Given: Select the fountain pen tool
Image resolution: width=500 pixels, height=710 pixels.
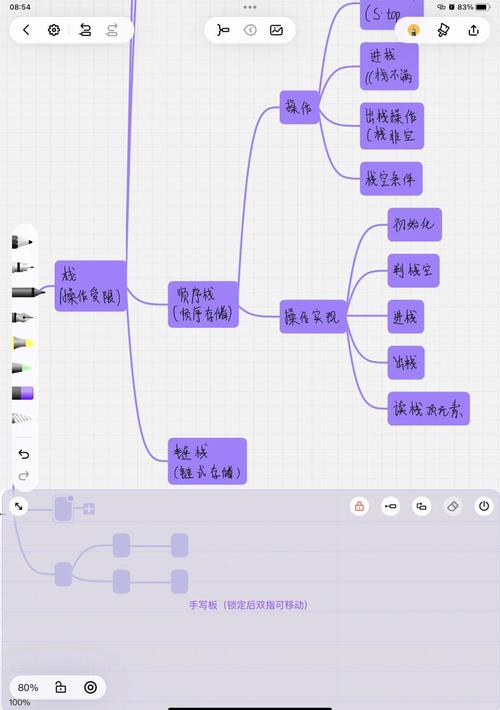Looking at the screenshot, I should pos(22,318).
